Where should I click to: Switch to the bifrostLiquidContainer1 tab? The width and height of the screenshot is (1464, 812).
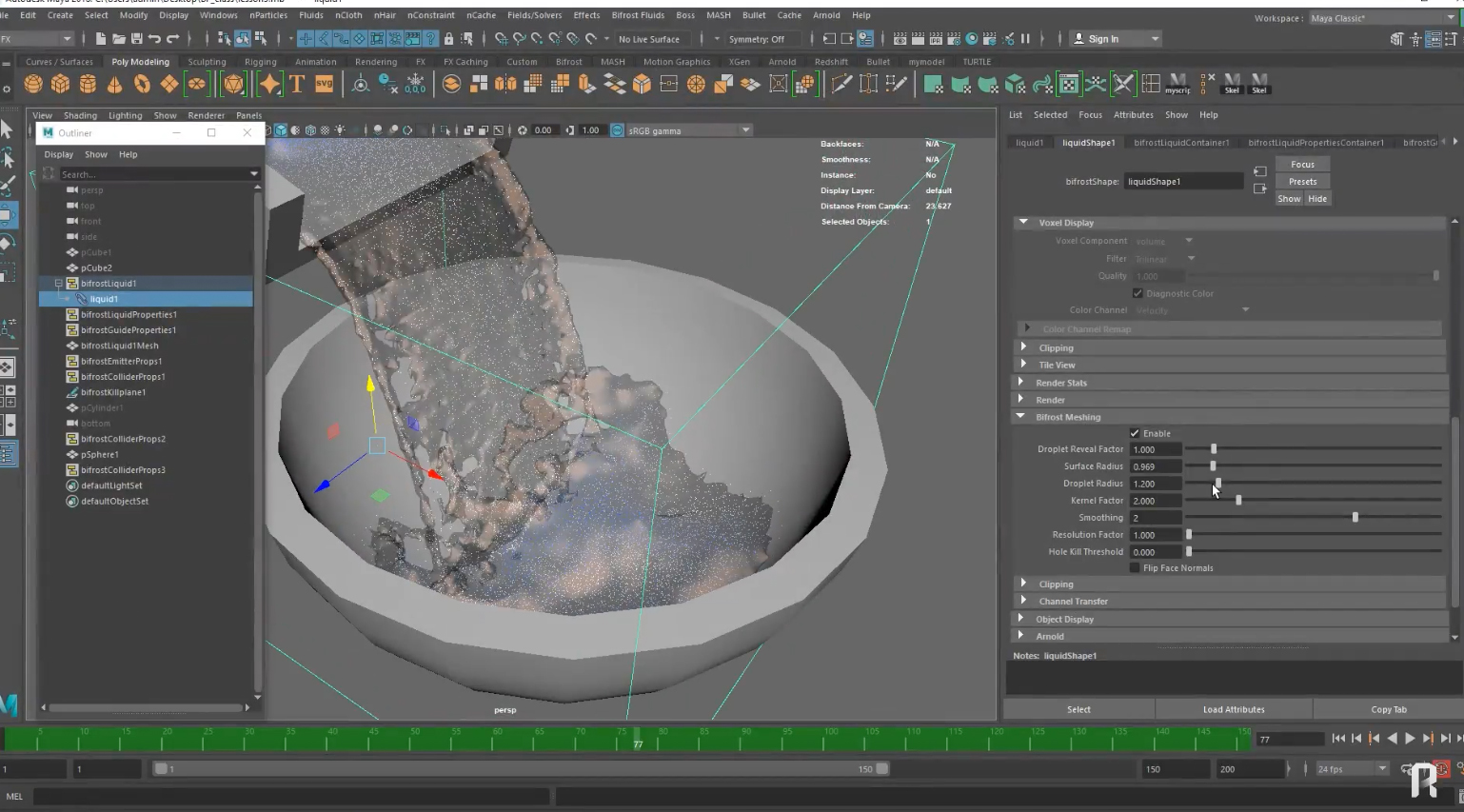1181,143
